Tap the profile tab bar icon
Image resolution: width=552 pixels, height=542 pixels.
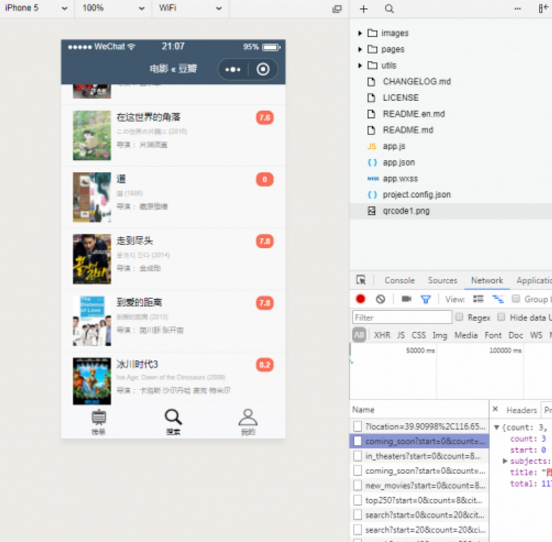248,422
